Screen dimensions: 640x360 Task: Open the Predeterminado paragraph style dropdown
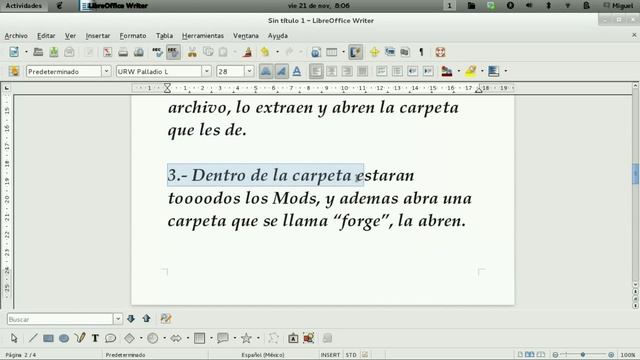tap(106, 71)
